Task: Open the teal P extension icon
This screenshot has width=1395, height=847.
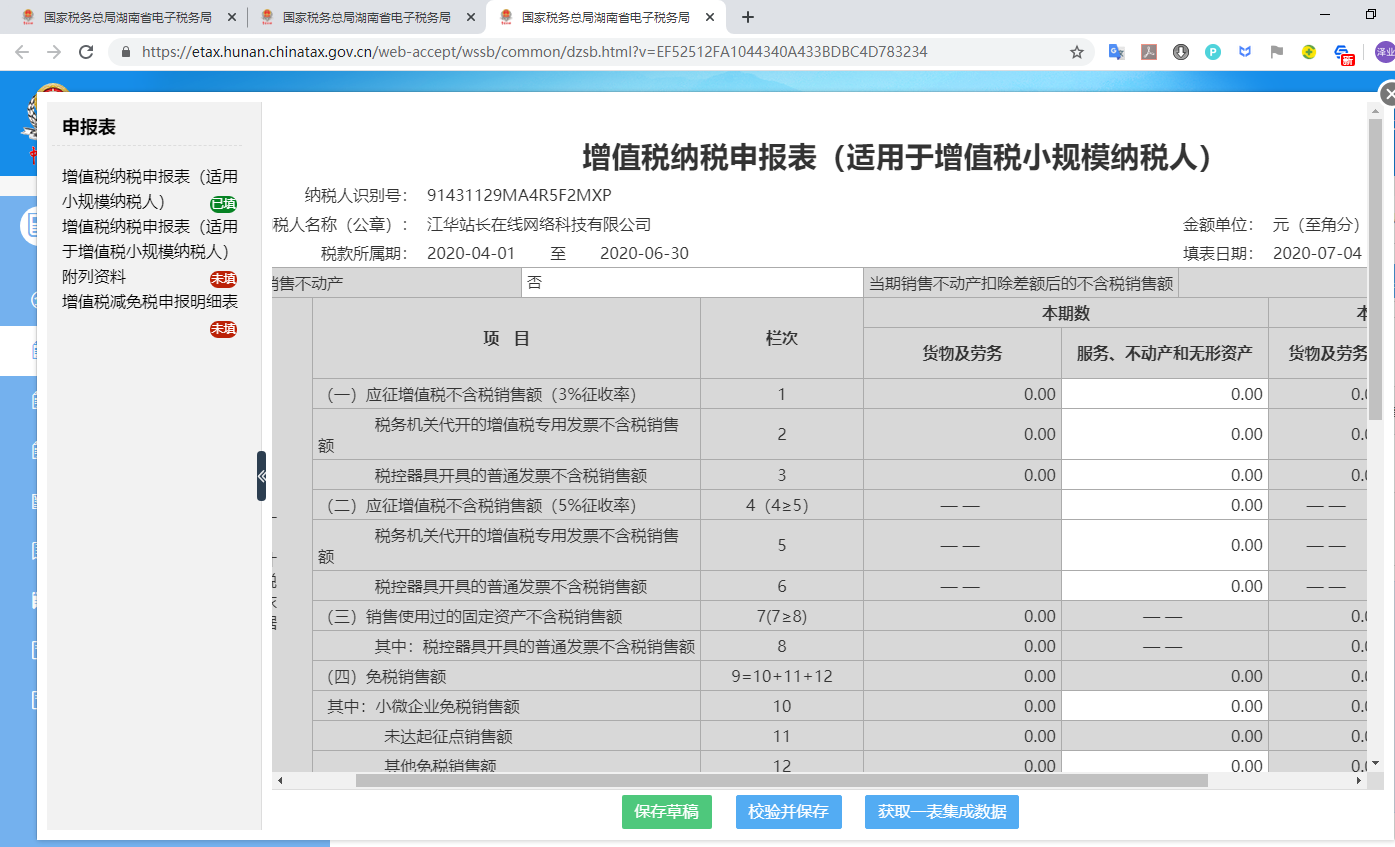Action: coord(1213,52)
